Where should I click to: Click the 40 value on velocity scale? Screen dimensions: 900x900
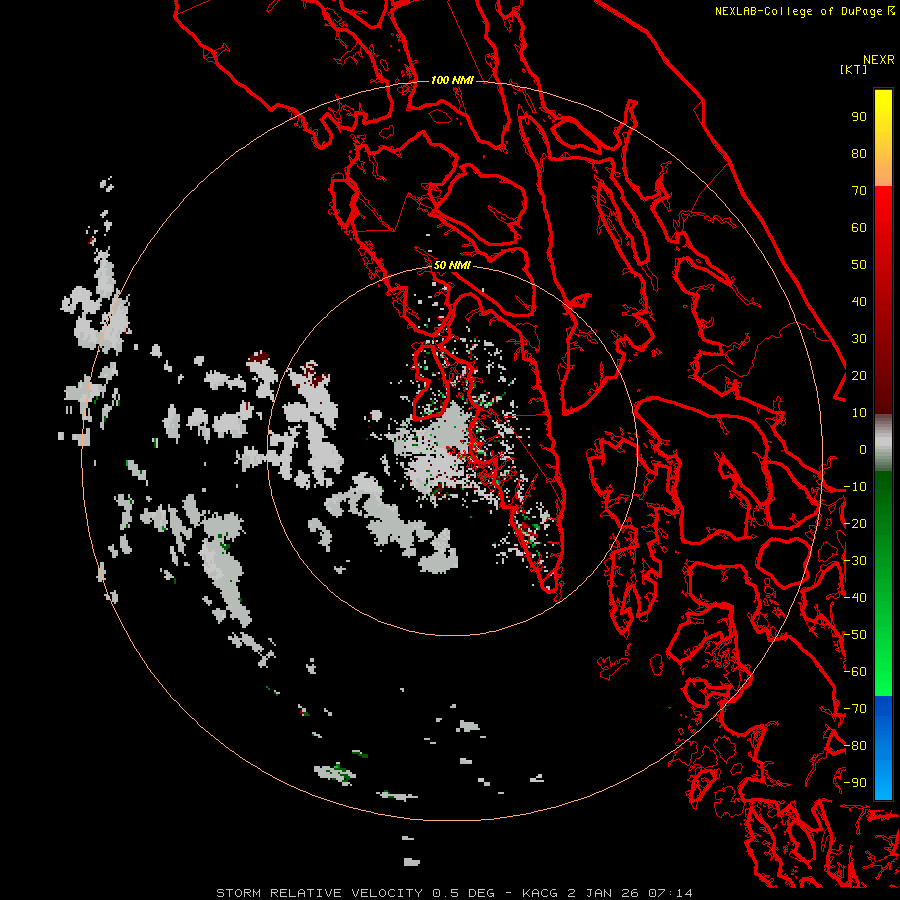coord(859,301)
